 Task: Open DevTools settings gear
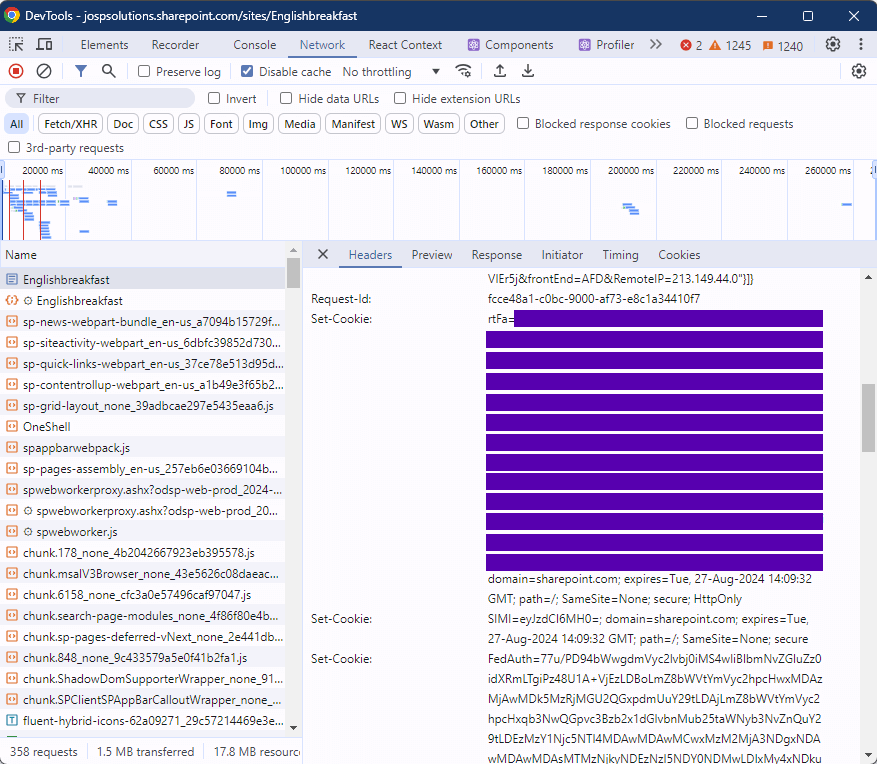point(833,44)
